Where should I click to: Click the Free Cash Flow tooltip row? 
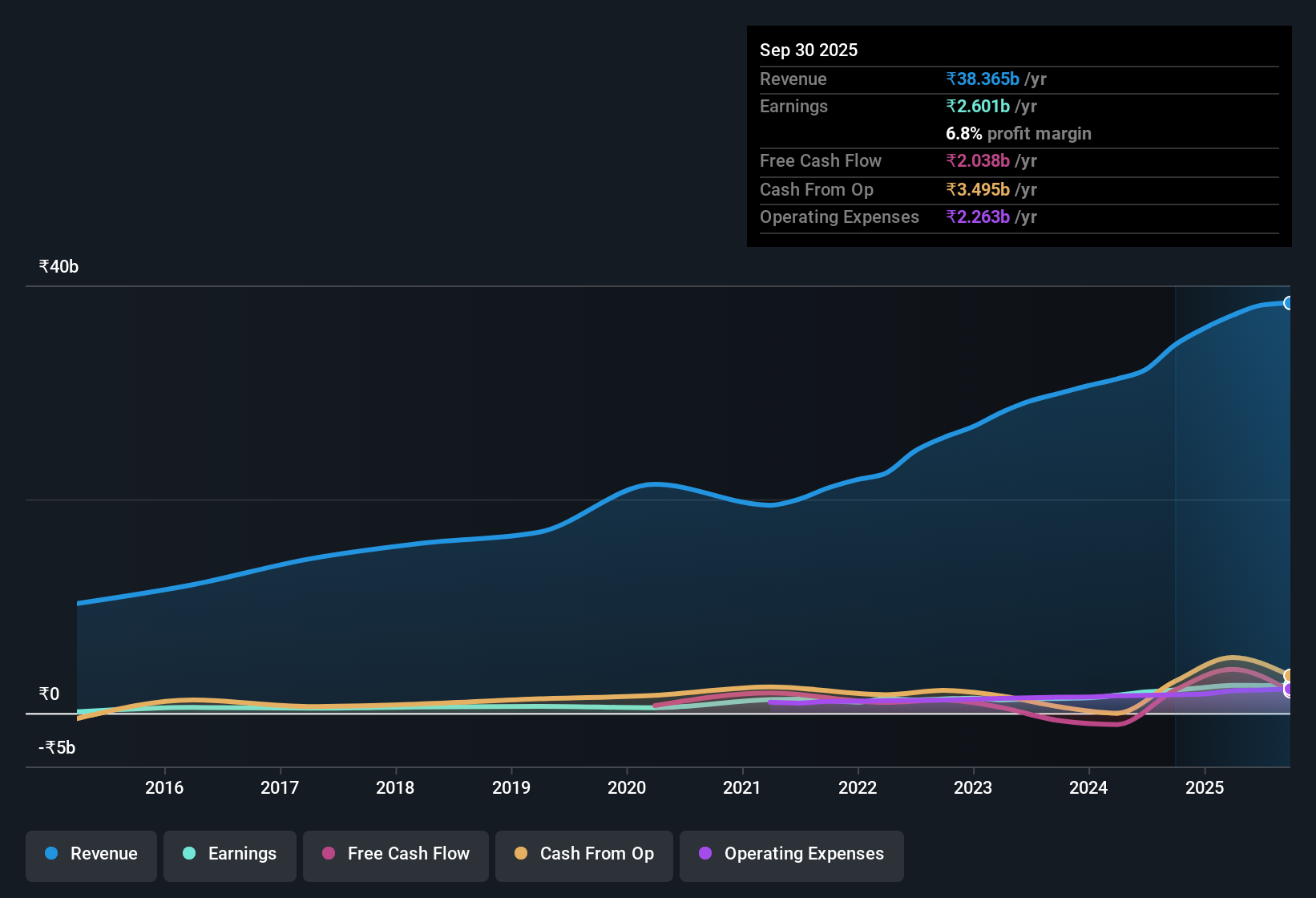coord(821,161)
